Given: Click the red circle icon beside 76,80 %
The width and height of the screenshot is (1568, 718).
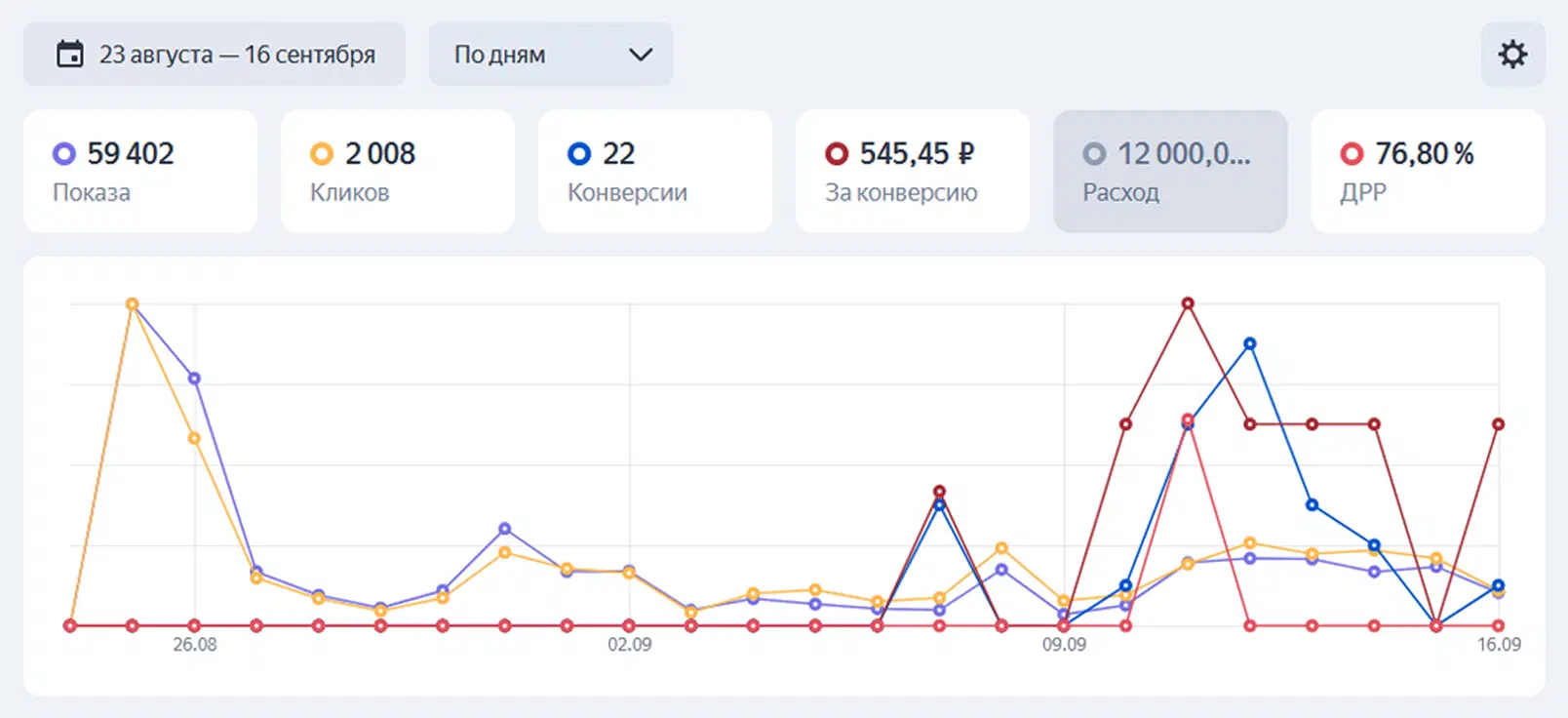Looking at the screenshot, I should pyautogui.click(x=1352, y=154).
